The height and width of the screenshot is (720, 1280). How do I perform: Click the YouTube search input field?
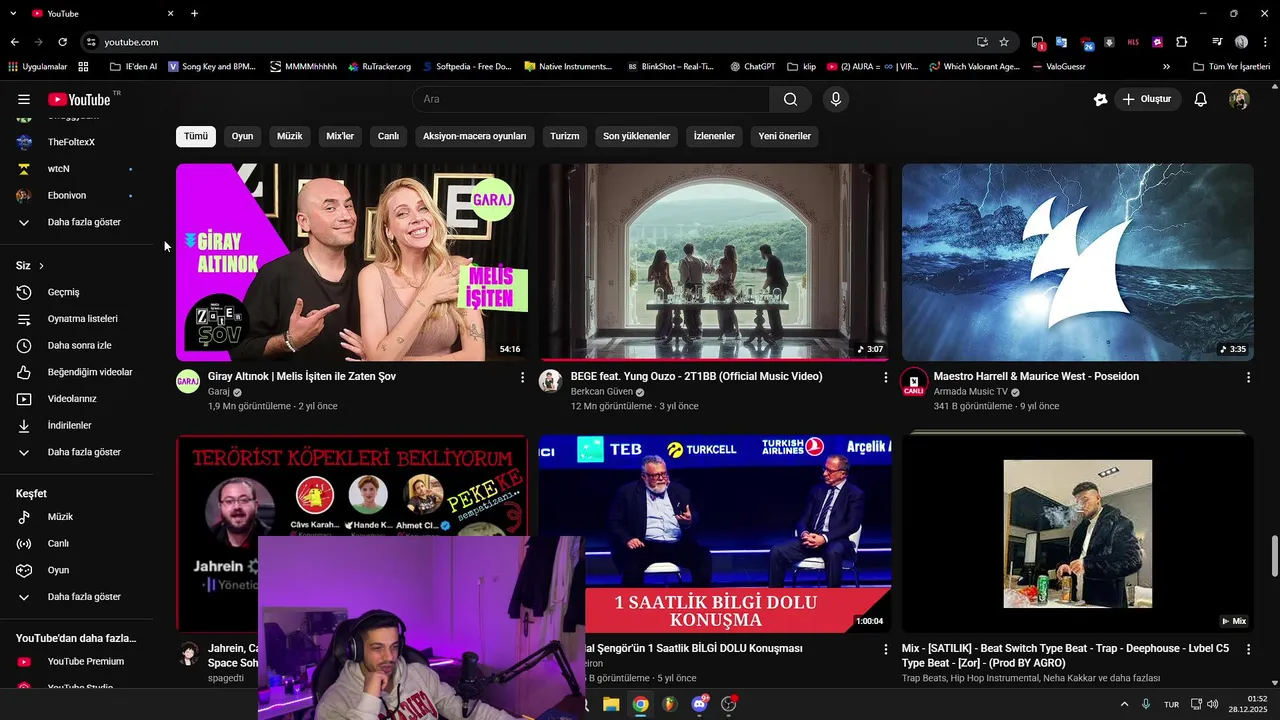[x=591, y=99]
